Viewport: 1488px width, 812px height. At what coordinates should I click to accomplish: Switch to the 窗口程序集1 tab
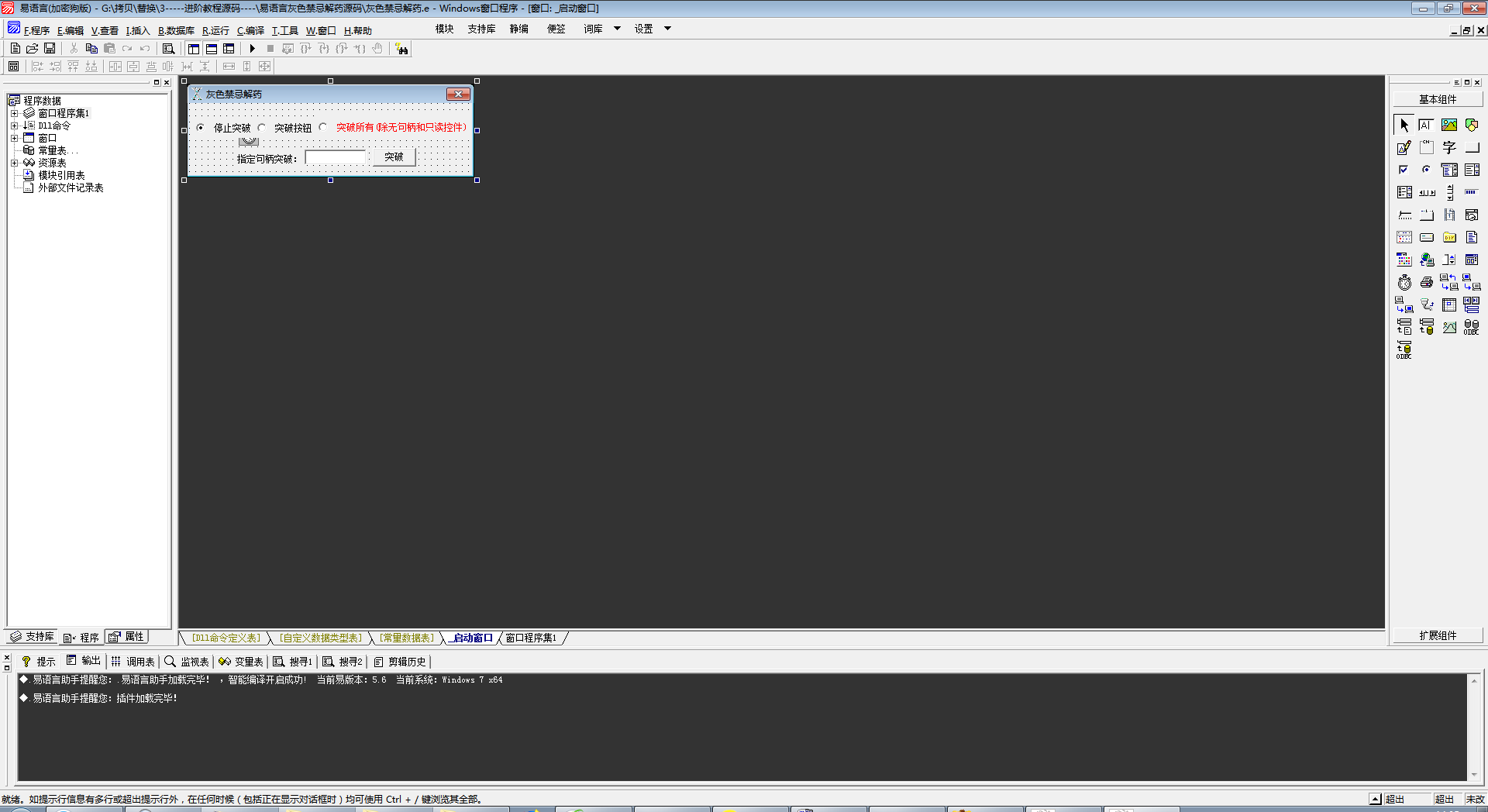click(531, 638)
